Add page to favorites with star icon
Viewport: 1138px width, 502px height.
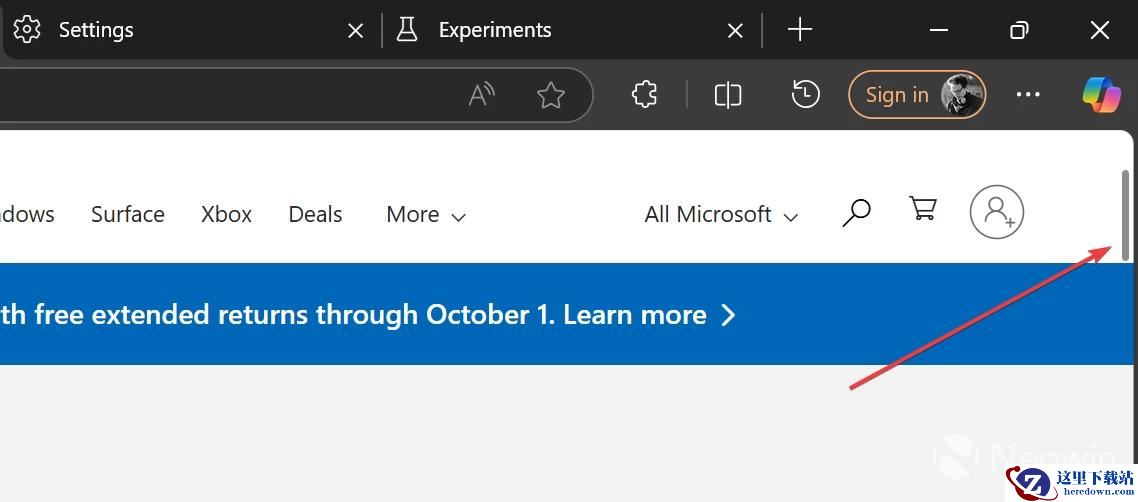pyautogui.click(x=551, y=95)
